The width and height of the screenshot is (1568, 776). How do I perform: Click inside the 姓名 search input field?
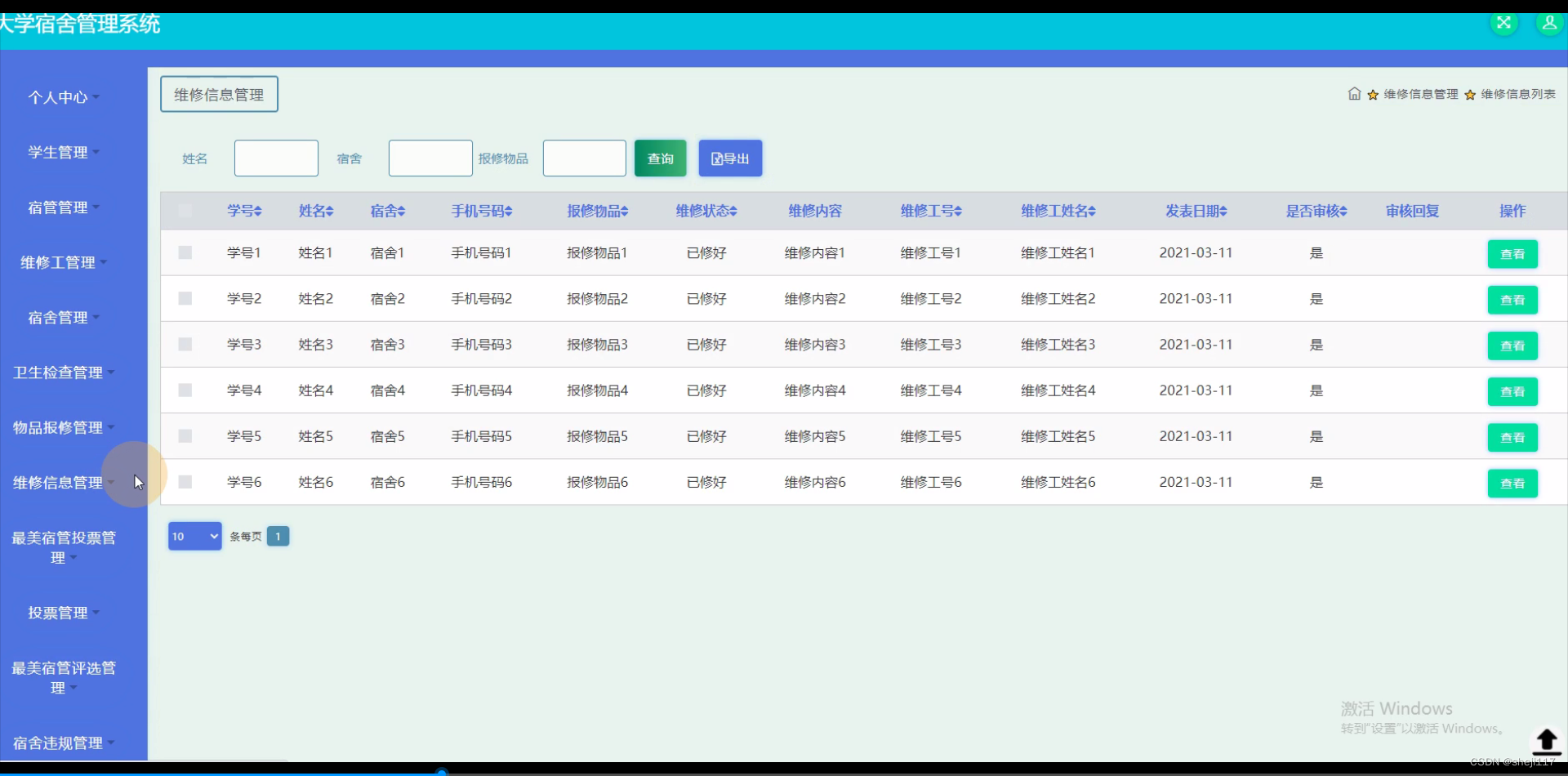pos(275,158)
